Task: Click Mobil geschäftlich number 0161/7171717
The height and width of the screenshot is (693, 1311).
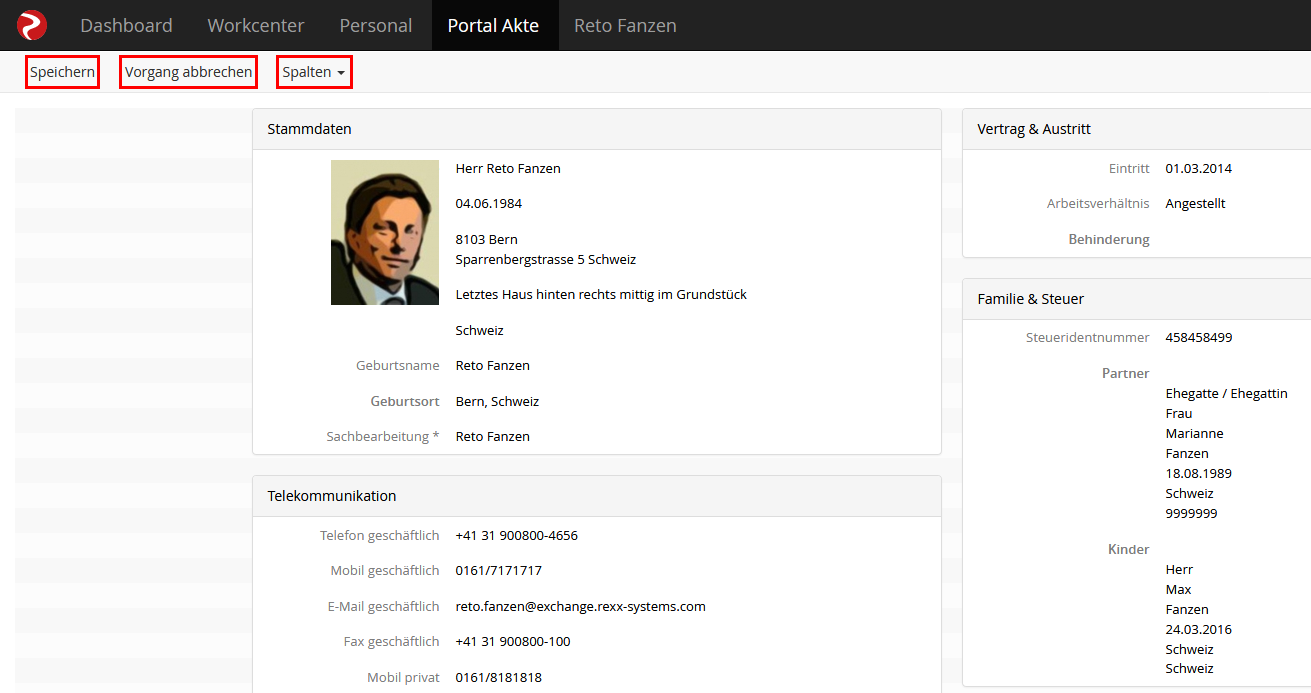Action: (x=499, y=570)
